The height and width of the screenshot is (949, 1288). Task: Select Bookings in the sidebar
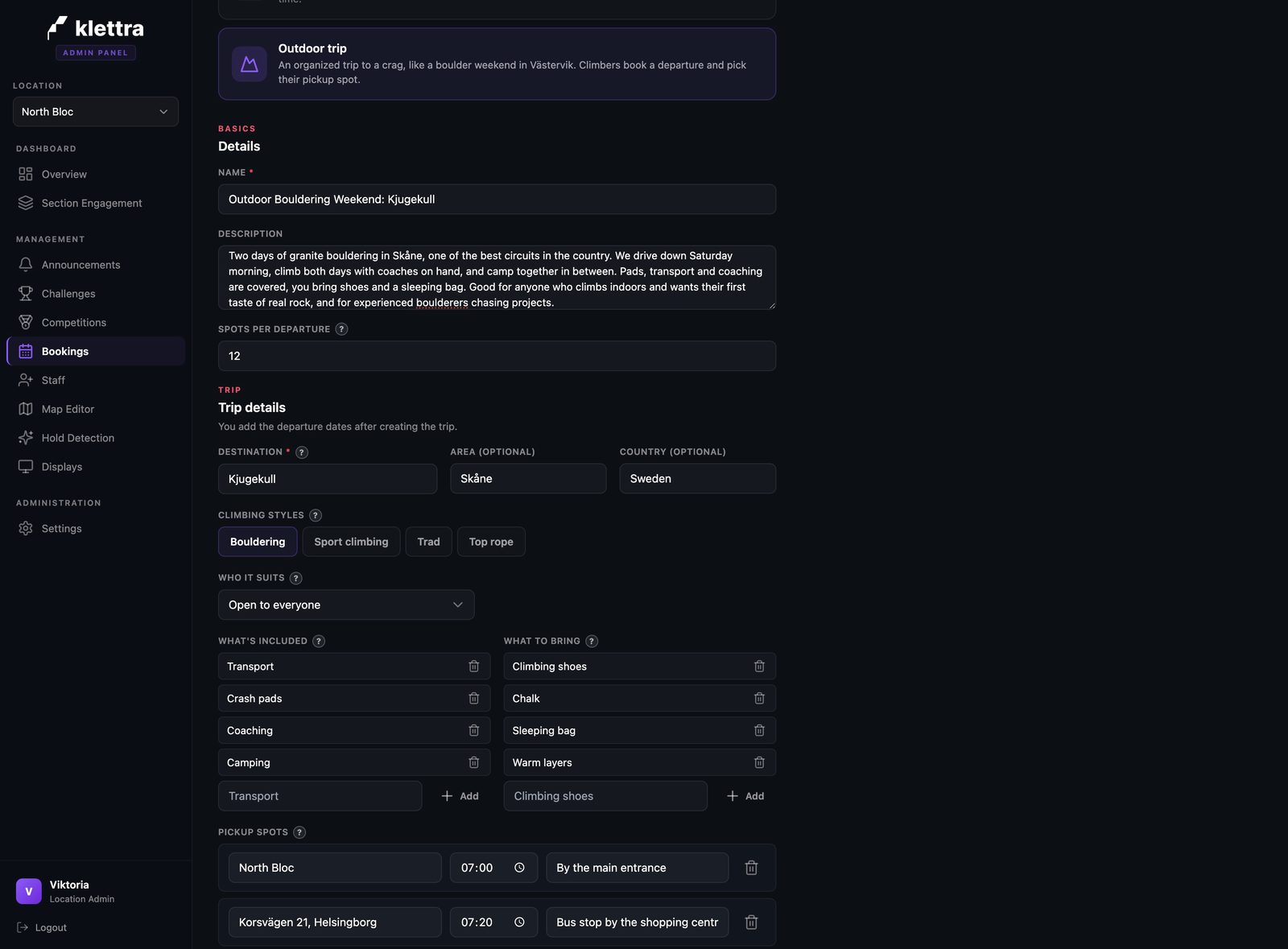96,352
